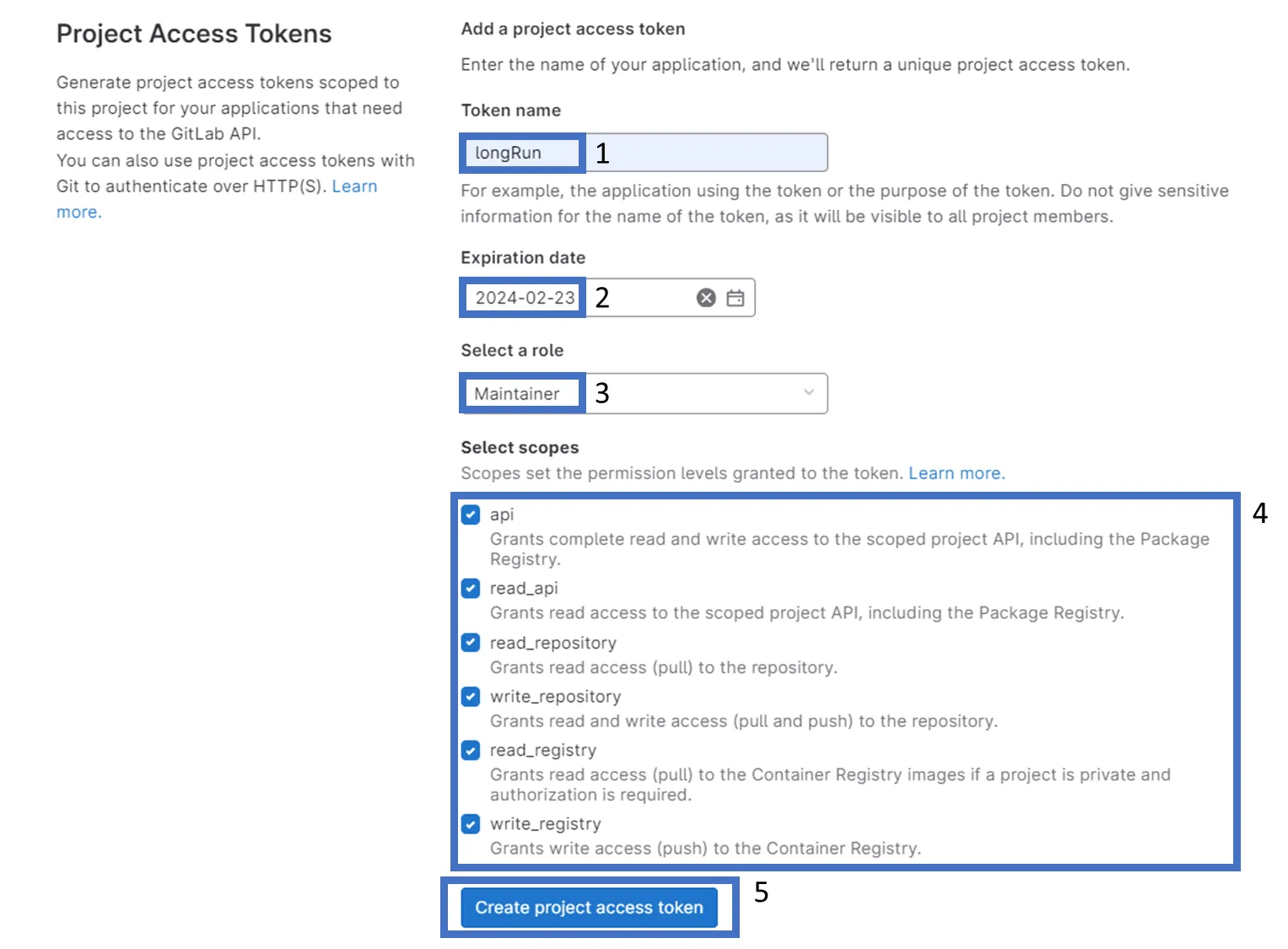
Task: Follow the Learn more link about scopes
Action: (957, 473)
